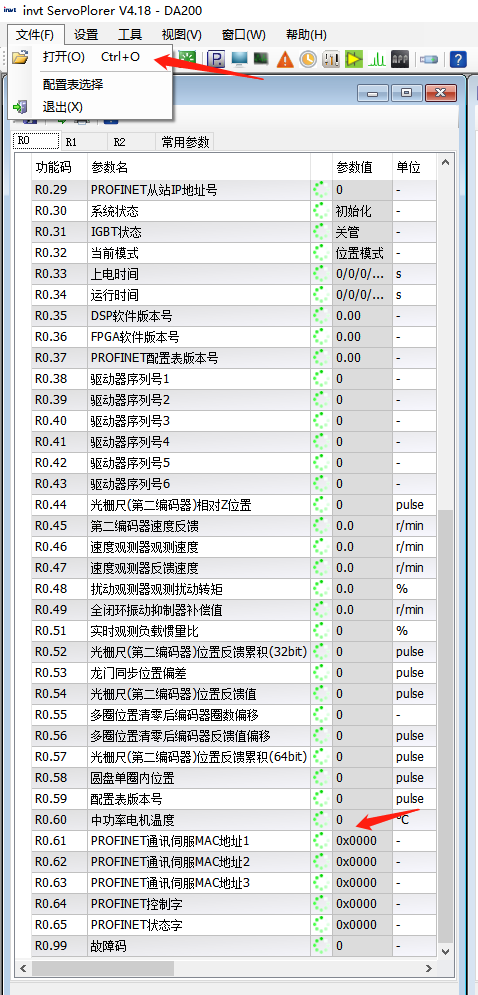
Task: Select the FPGA软件版本号 parameter
Action: 135,337
